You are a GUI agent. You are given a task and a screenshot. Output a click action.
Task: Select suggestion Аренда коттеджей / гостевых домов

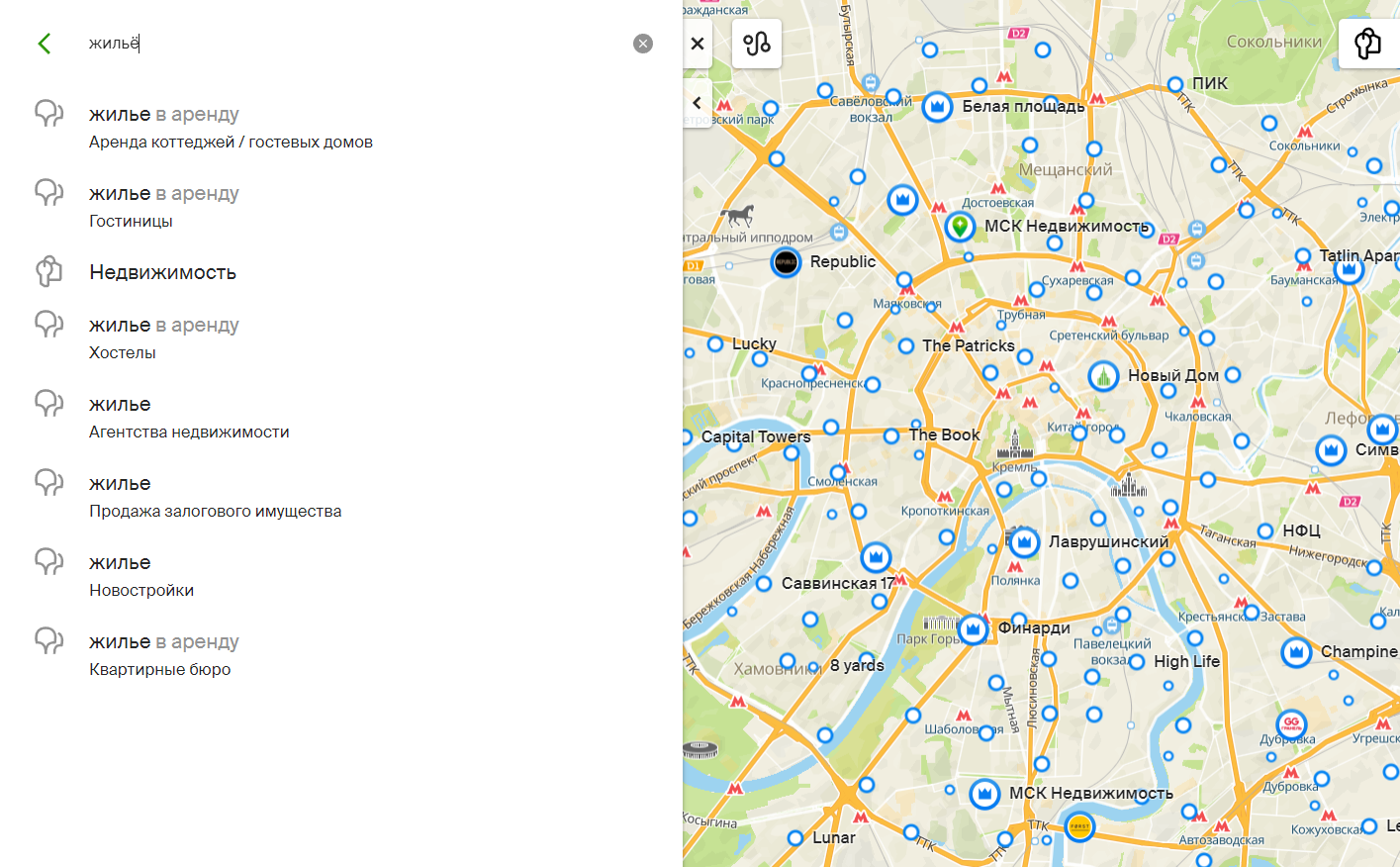pyautogui.click(x=341, y=128)
